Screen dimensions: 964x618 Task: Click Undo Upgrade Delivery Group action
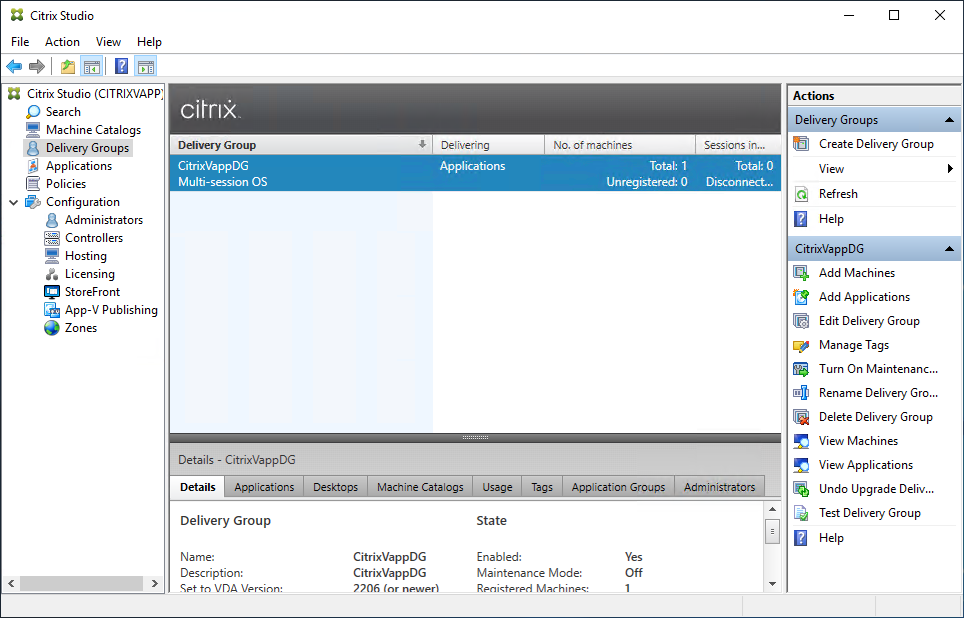point(875,489)
